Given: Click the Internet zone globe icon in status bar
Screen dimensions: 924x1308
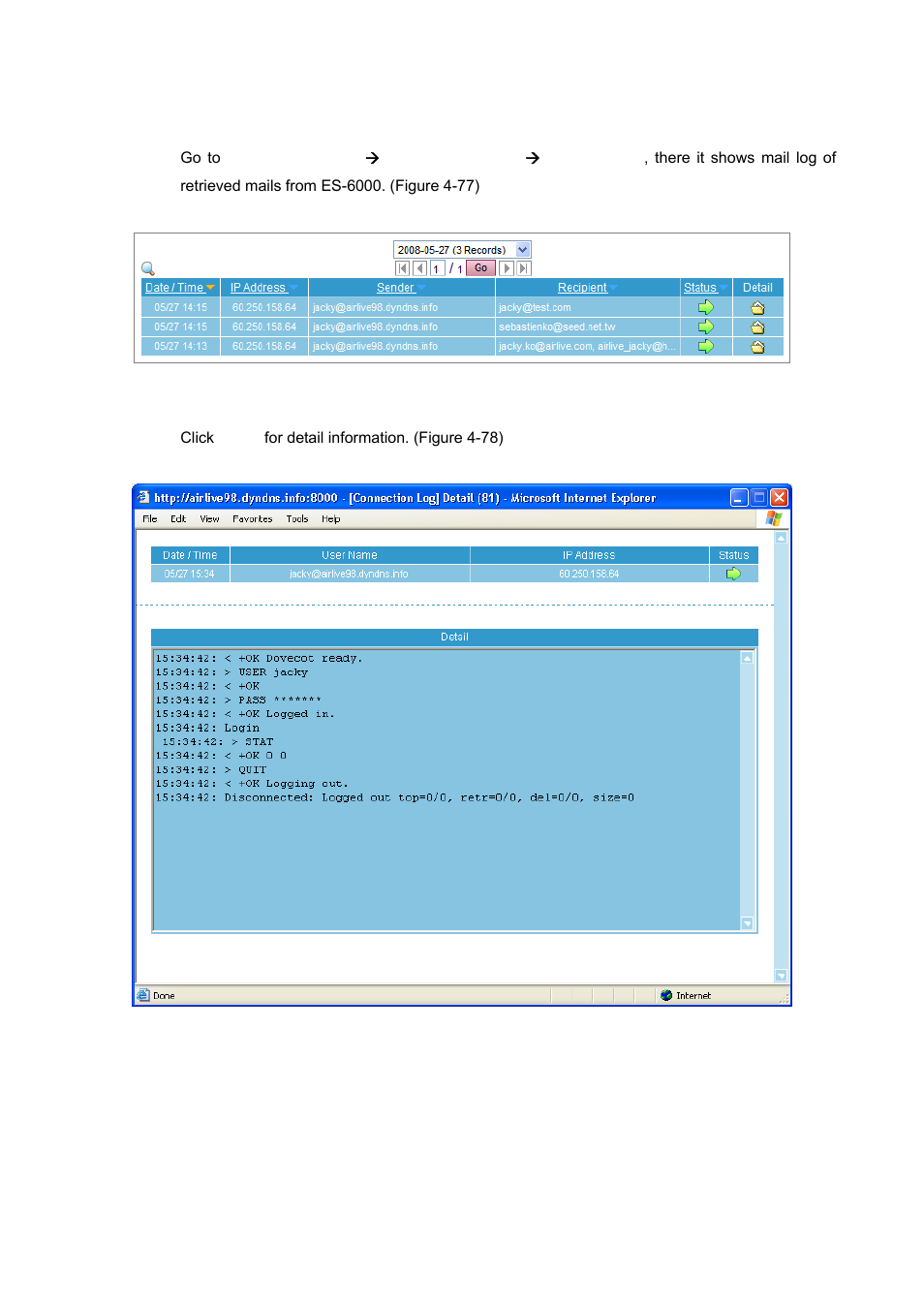Looking at the screenshot, I should 666,995.
